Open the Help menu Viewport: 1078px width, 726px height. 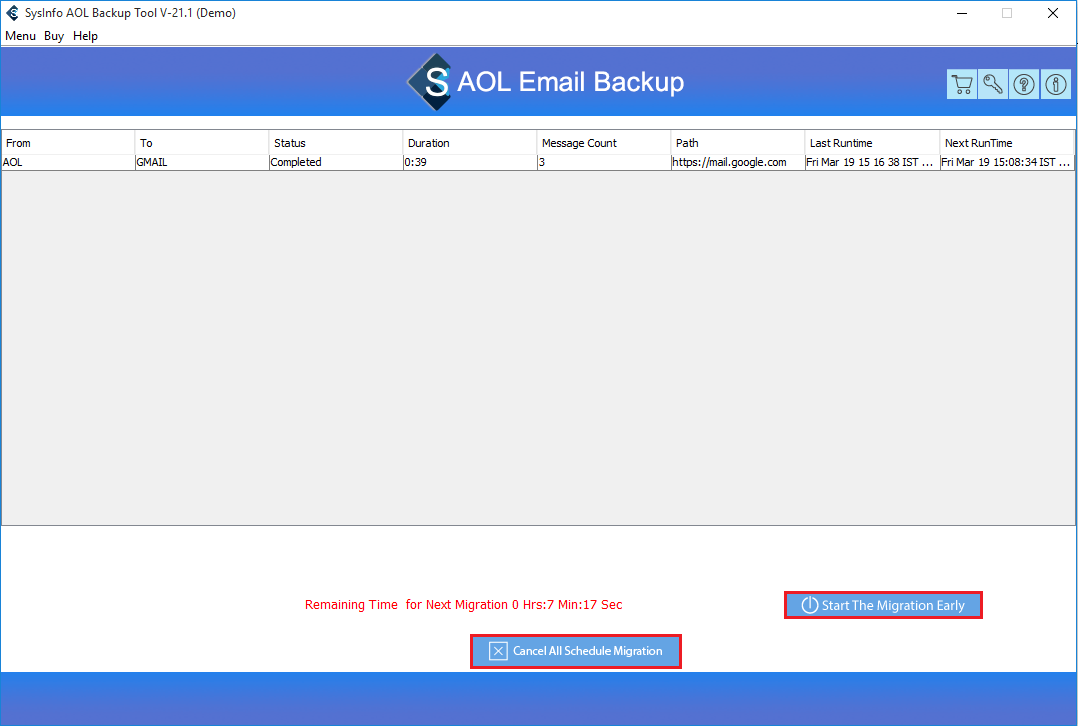pos(85,36)
